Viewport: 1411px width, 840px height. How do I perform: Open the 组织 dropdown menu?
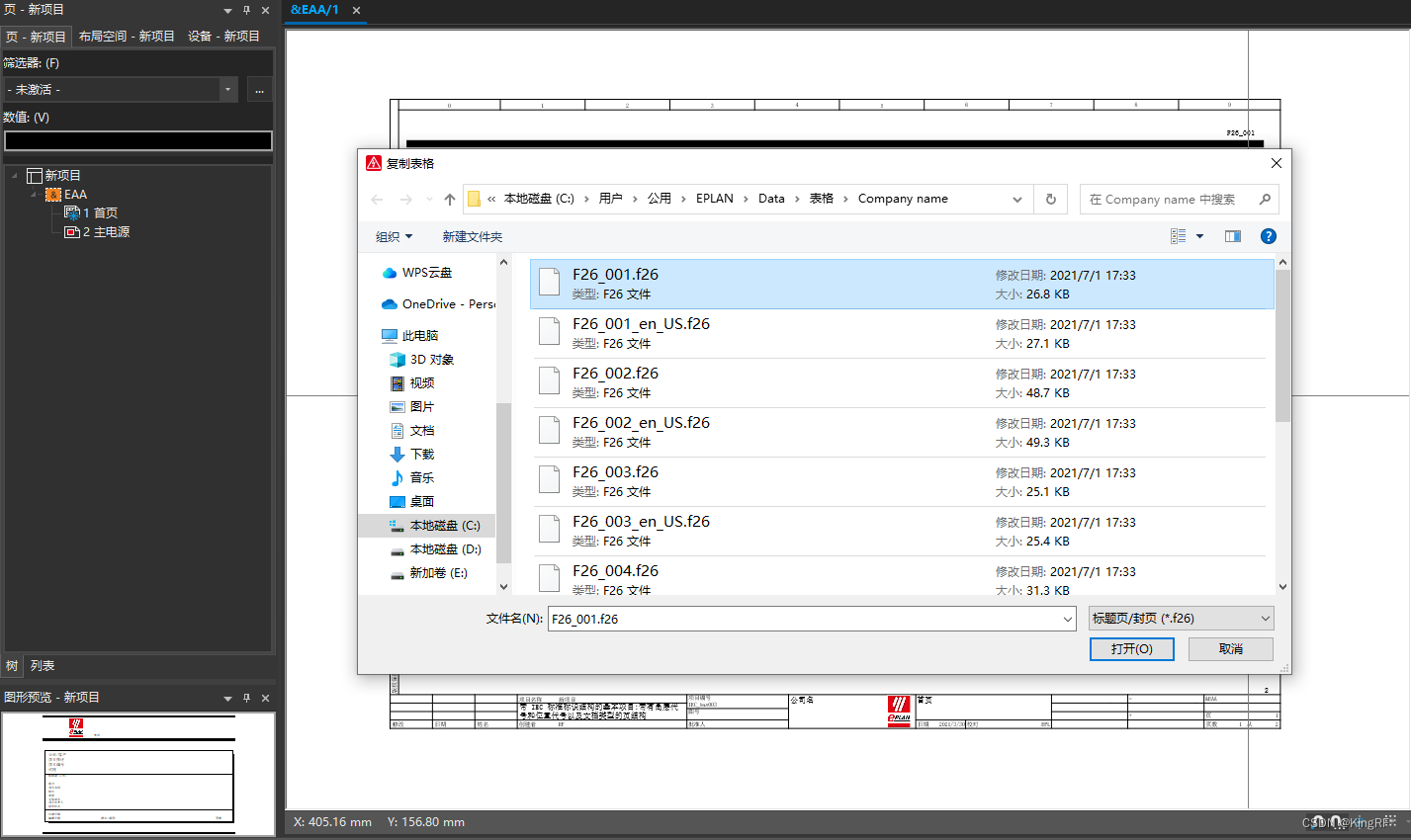[394, 237]
